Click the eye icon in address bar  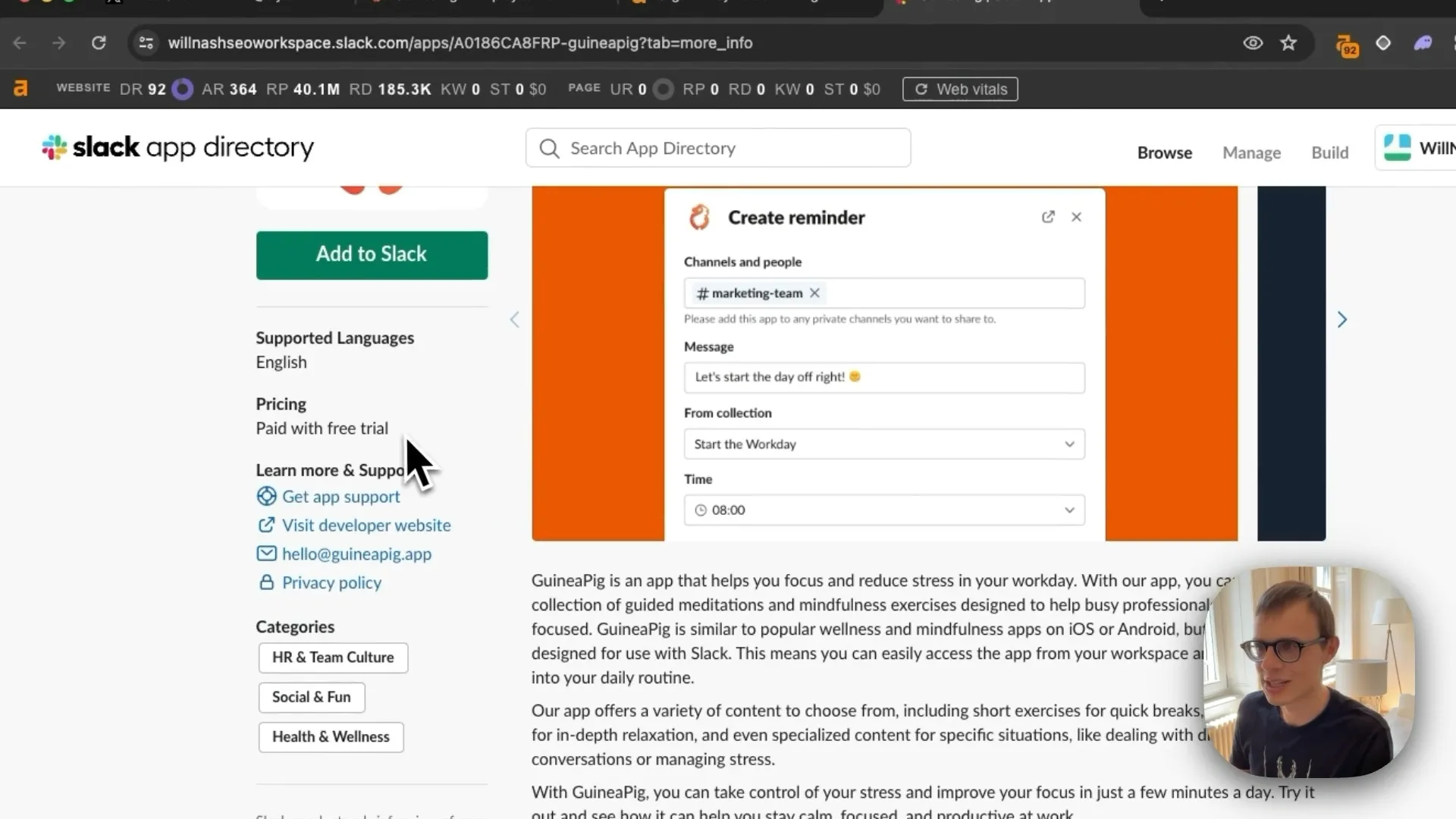[x=1253, y=43]
